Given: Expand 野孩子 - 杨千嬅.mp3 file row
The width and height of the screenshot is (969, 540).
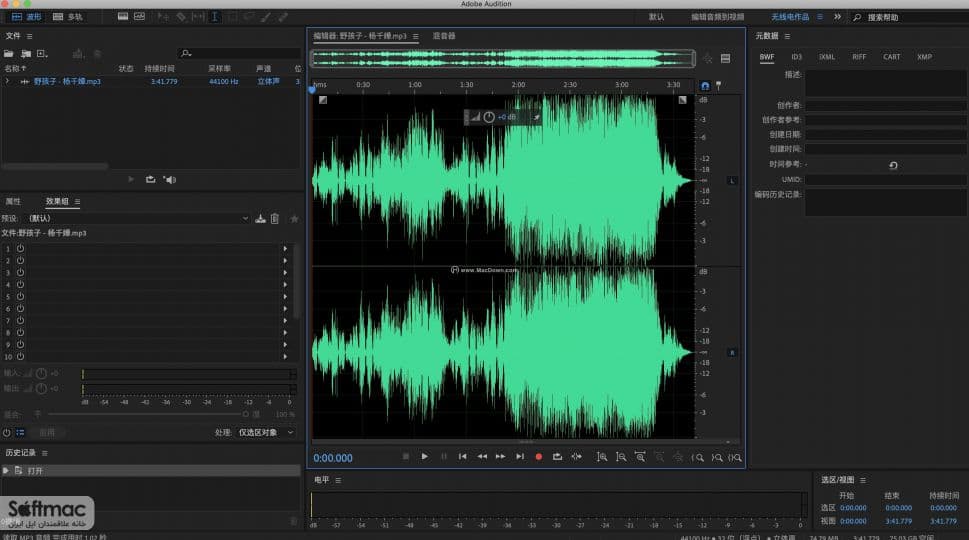Looking at the screenshot, I should point(7,81).
